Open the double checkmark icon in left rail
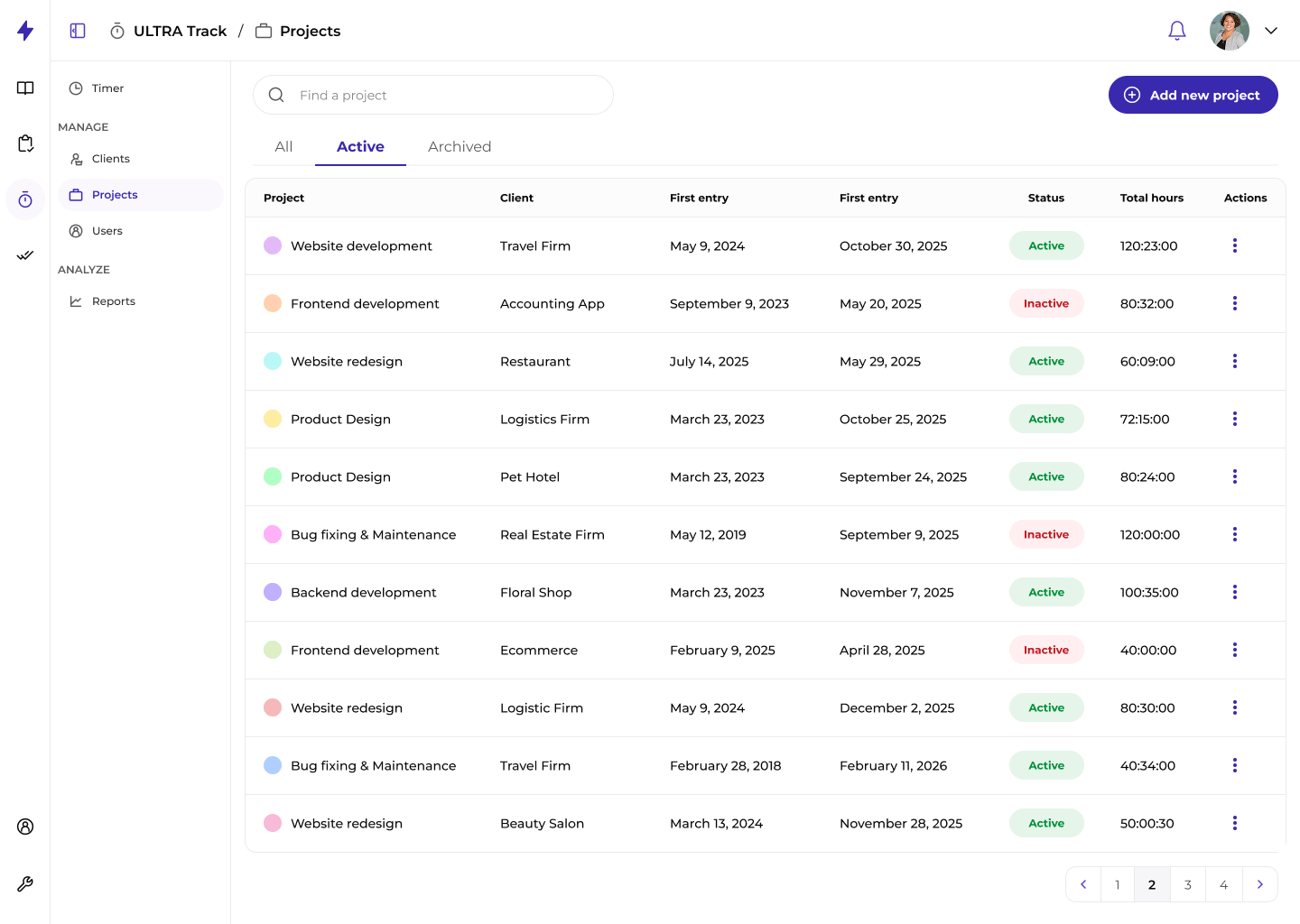Screen dimensions: 1300x924 (x=25, y=255)
